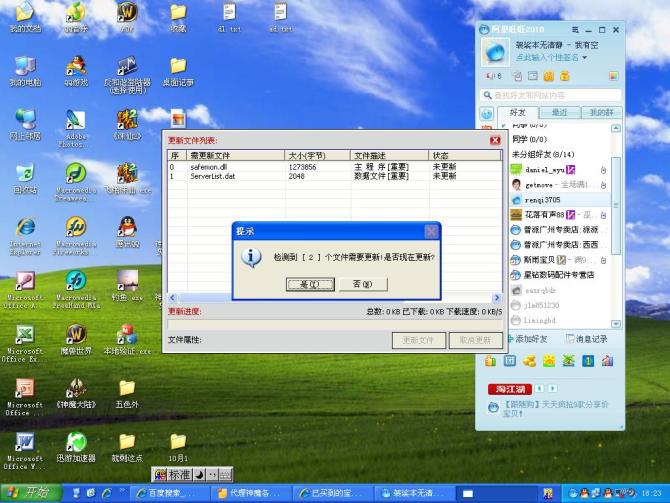Open AliWangWang main menu icon
Screen dimensions: 670x503
pos(575,29)
